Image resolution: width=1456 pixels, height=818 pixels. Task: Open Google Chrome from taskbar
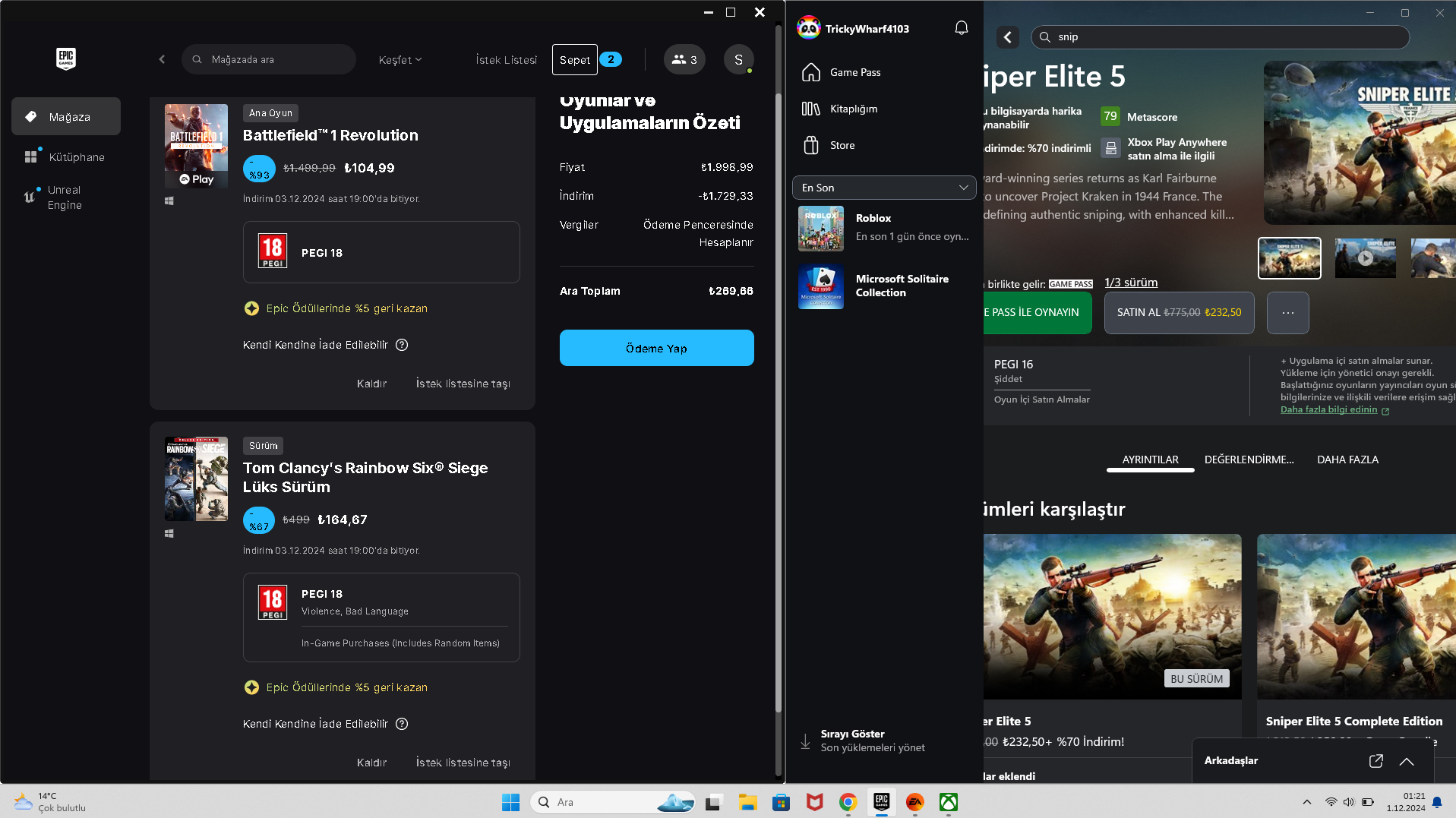(848, 801)
